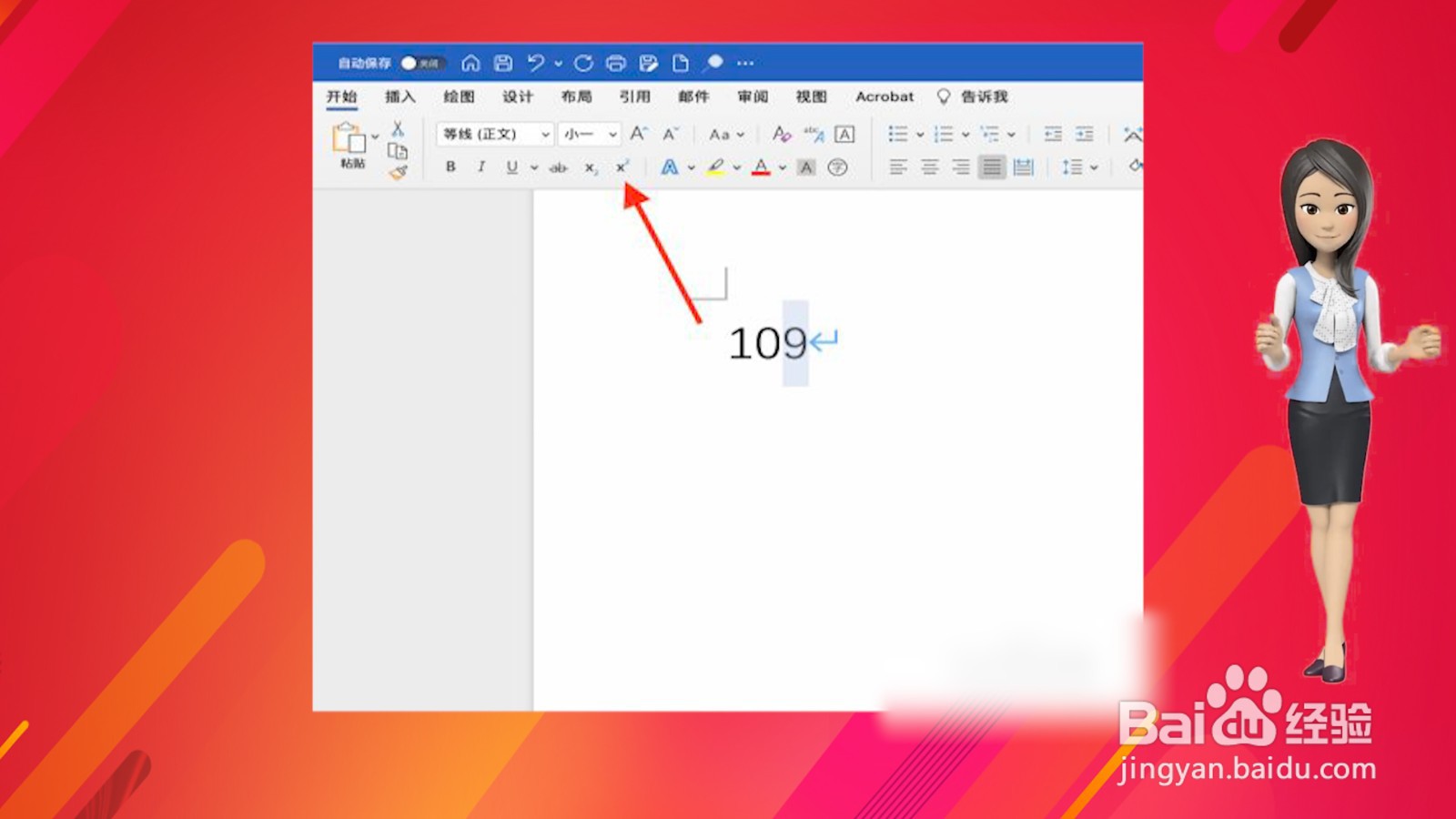
Task: Toggle subscript formatting
Action: coord(591,167)
